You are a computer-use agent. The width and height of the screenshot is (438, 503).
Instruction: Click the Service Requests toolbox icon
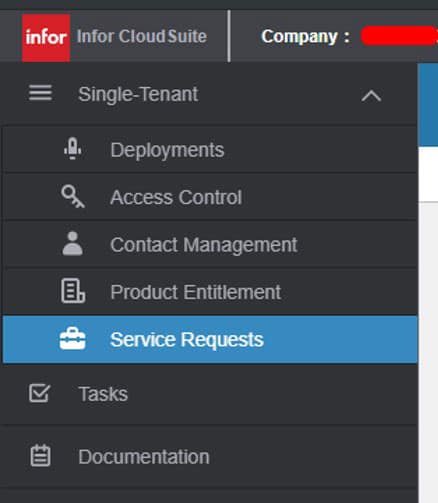pos(73,339)
